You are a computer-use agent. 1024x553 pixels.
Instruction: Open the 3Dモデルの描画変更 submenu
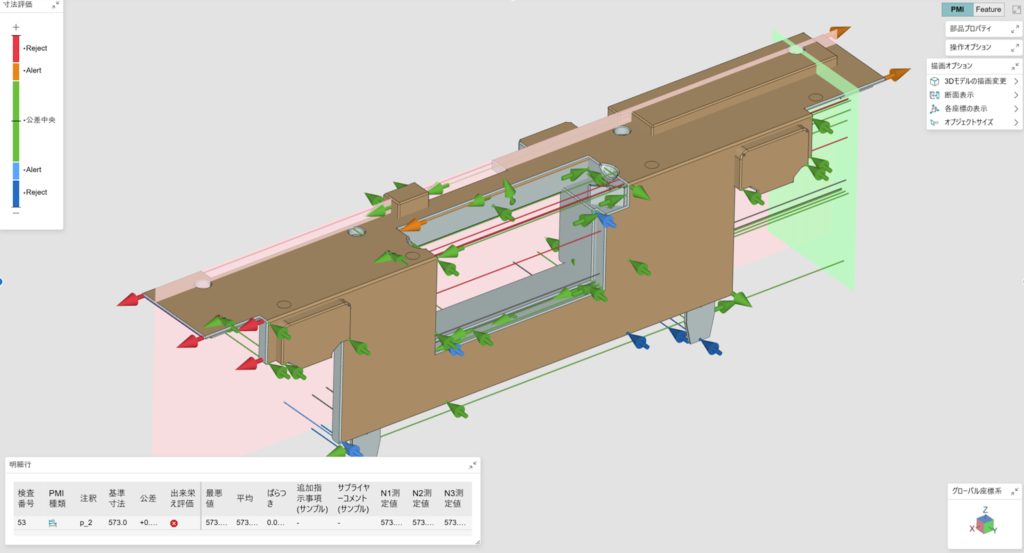tap(1016, 81)
